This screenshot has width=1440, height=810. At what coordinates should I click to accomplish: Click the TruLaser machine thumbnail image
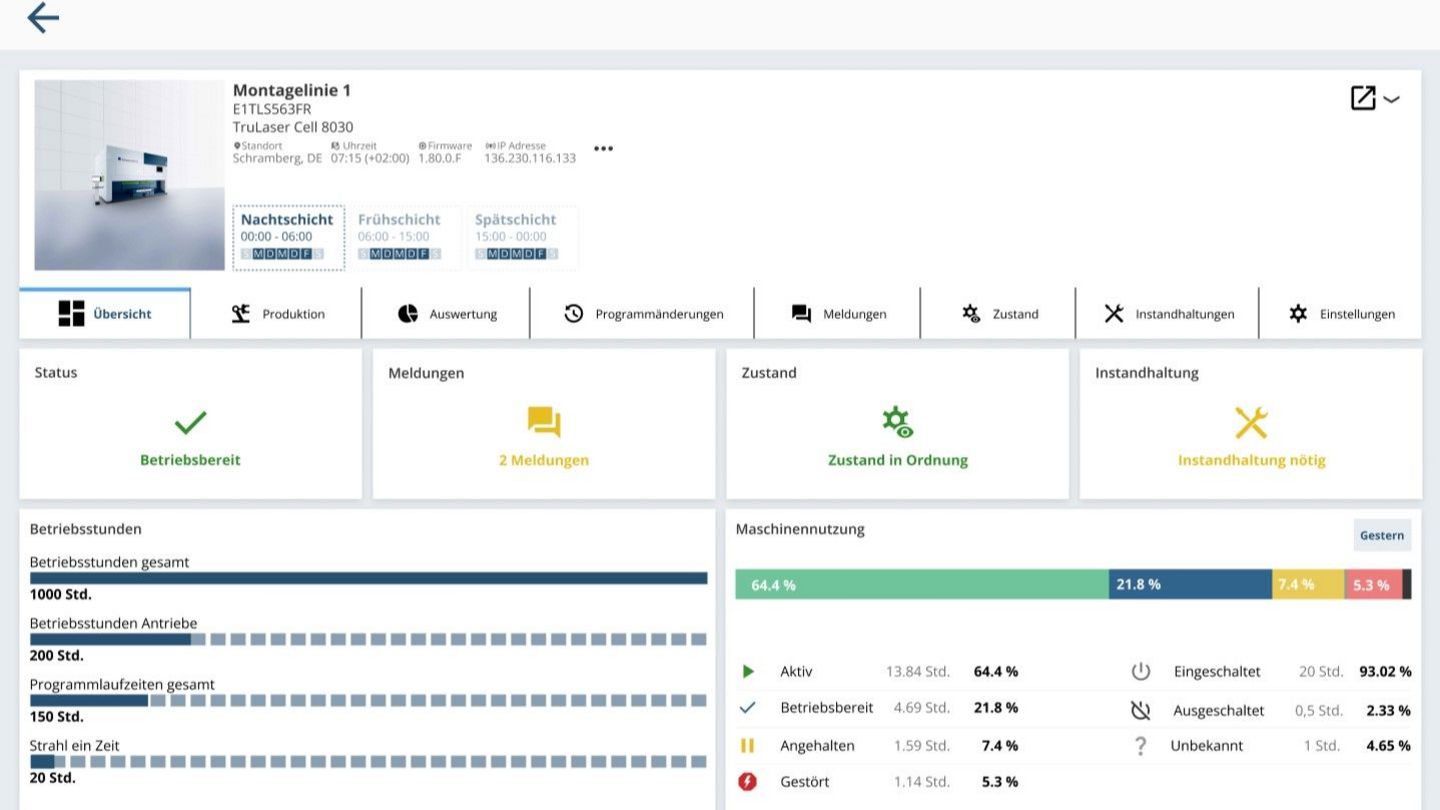[129, 175]
